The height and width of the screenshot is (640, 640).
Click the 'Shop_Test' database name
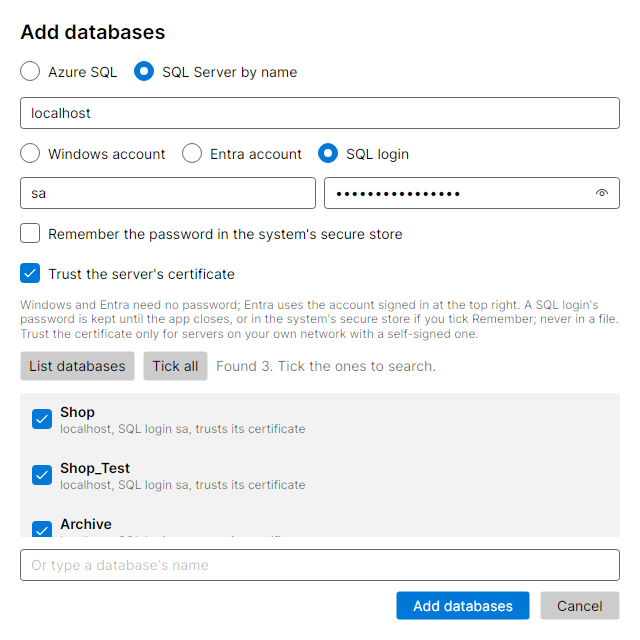[95, 468]
